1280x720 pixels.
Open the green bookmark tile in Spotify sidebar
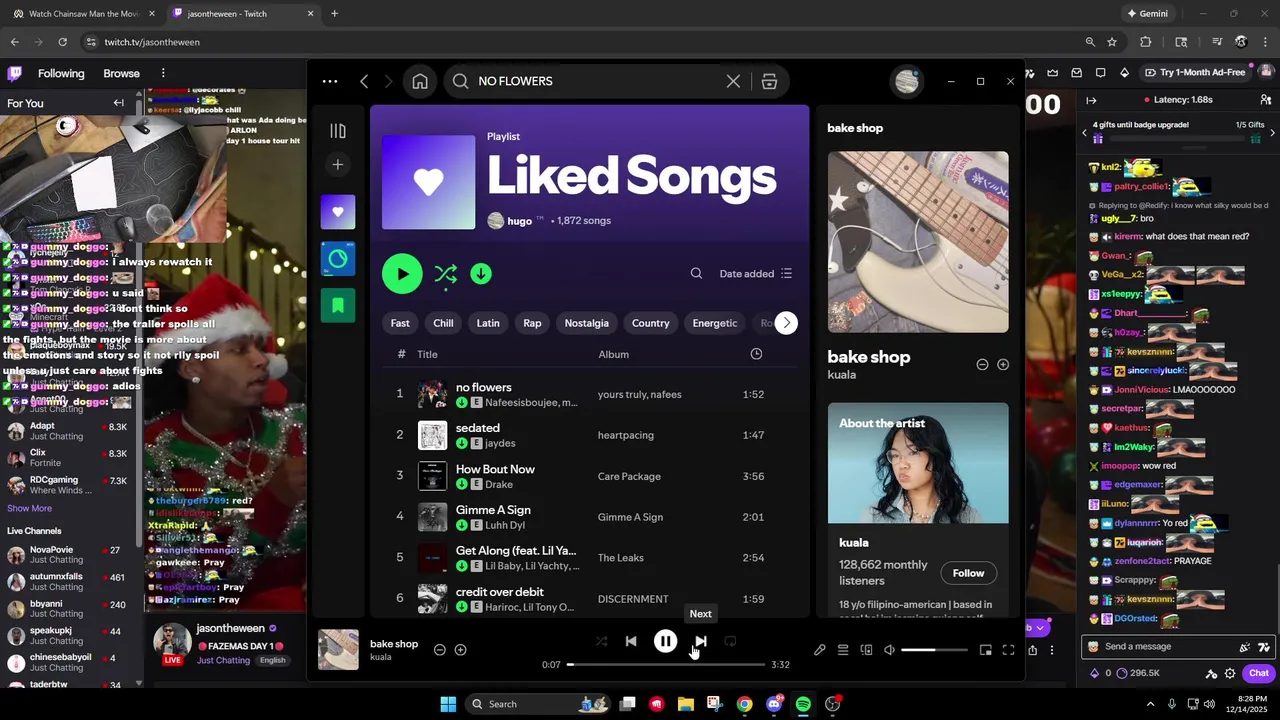(x=338, y=305)
